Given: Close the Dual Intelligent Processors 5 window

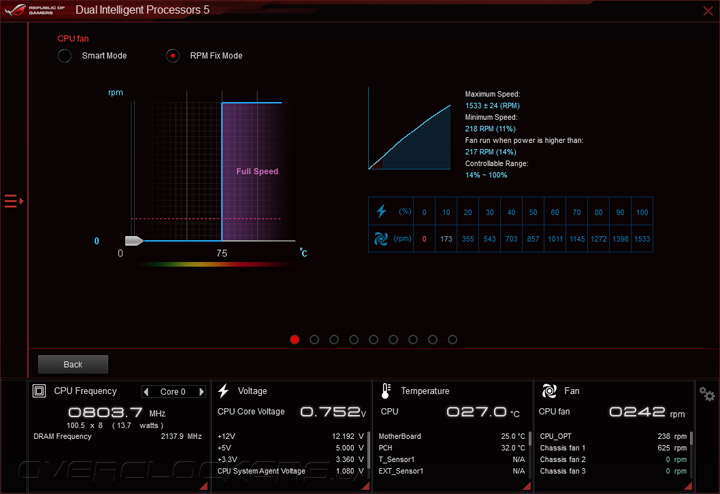Looking at the screenshot, I should pos(708,11).
